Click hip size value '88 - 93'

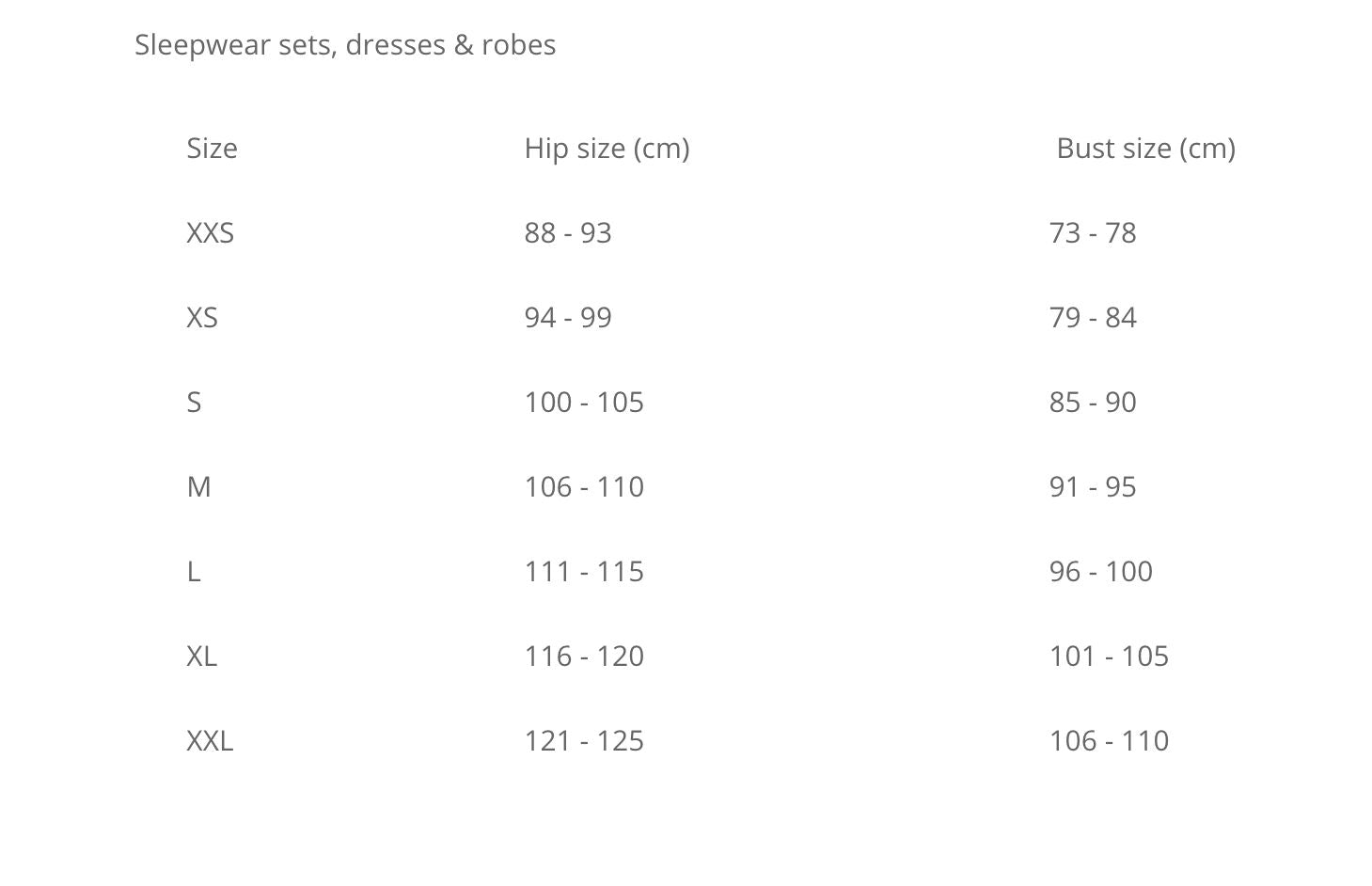coord(568,233)
